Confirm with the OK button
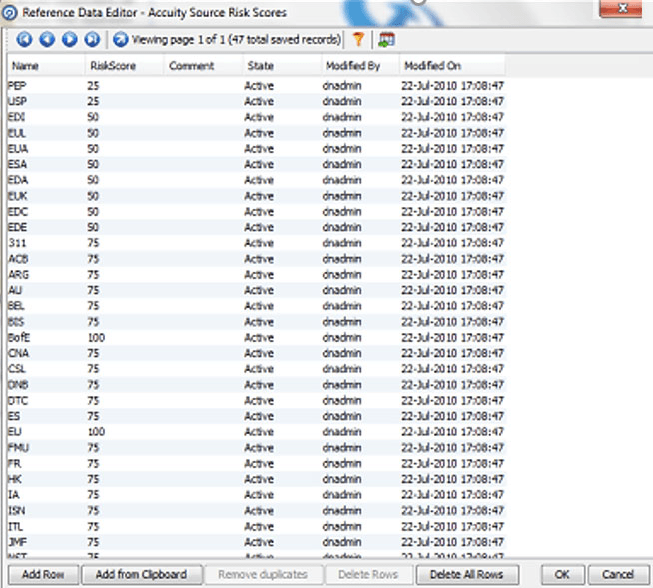 tap(562, 575)
